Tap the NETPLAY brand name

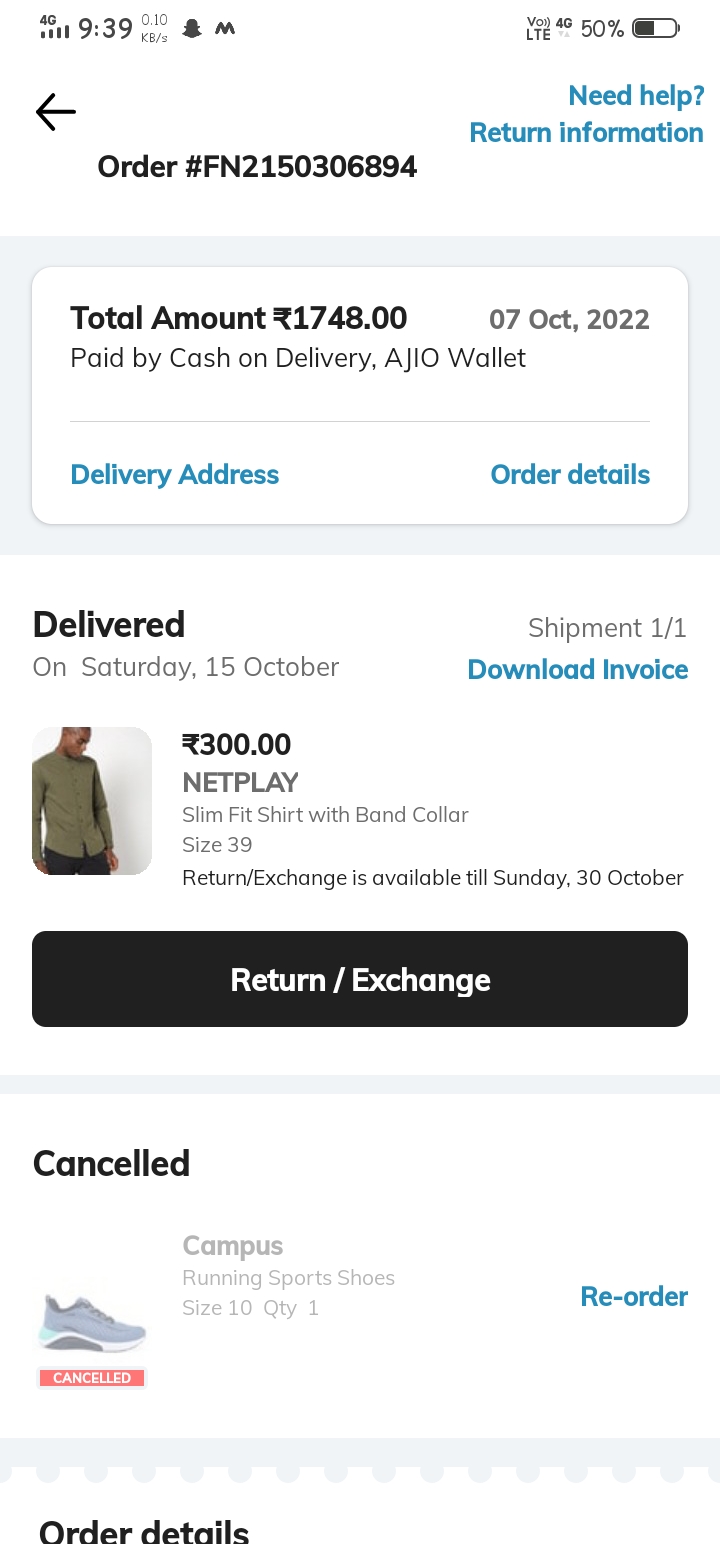click(x=240, y=782)
